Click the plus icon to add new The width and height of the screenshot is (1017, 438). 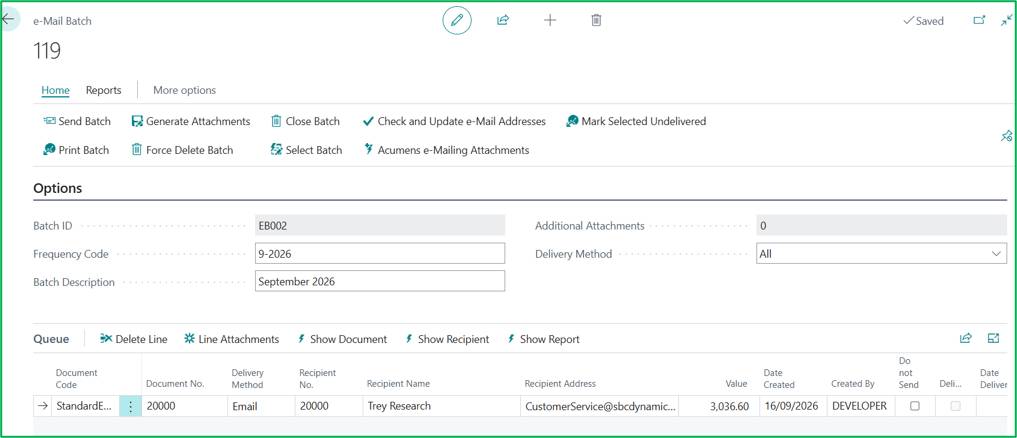click(x=550, y=20)
